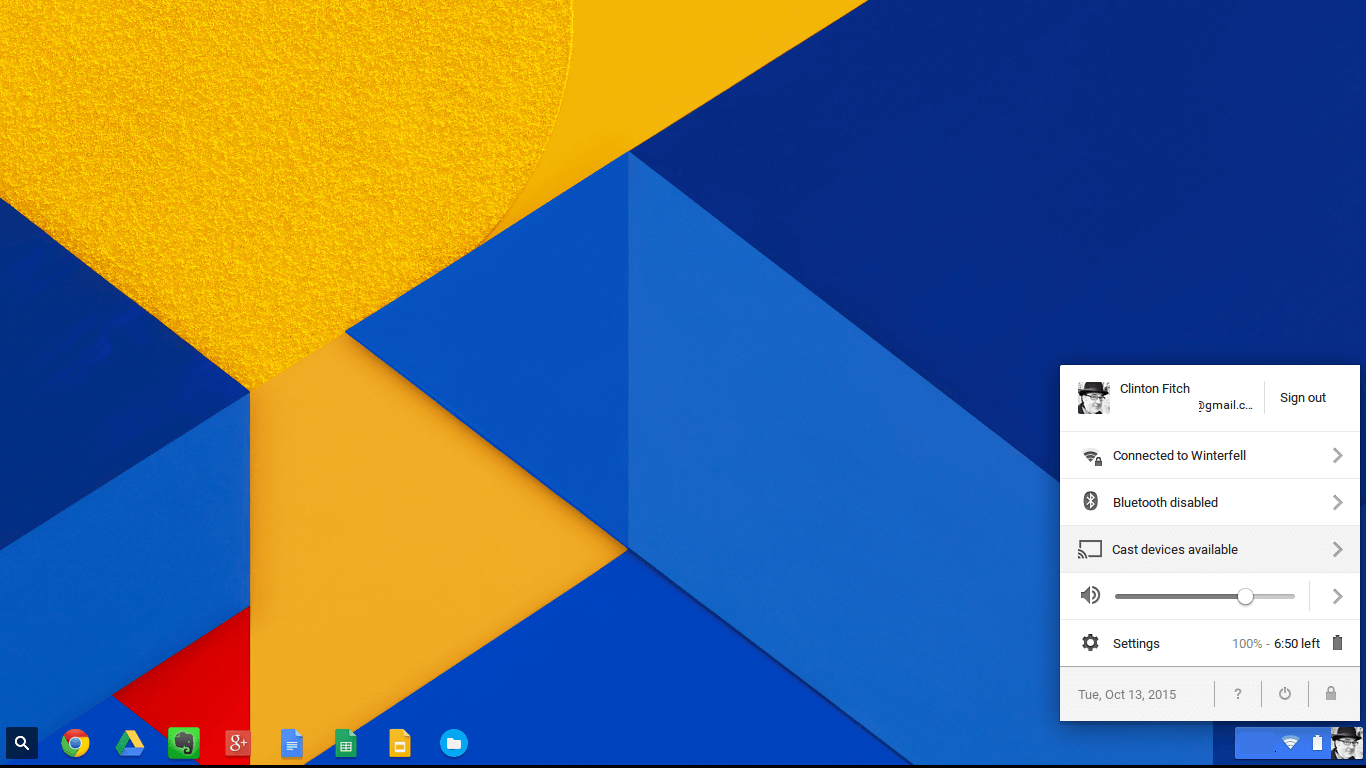Open Google Sheets shelf icon
The height and width of the screenshot is (768, 1366).
coord(346,743)
